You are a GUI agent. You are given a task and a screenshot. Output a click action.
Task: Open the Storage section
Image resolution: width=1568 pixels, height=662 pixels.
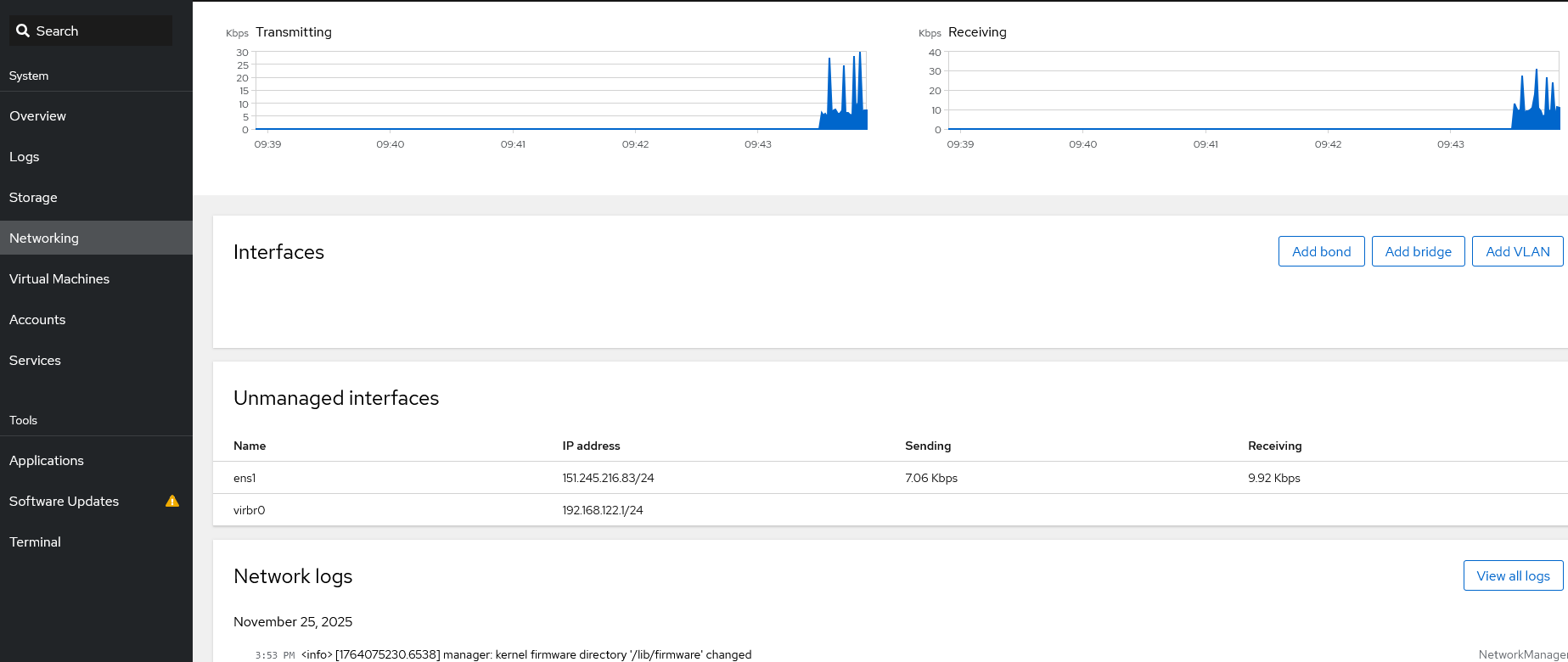33,198
